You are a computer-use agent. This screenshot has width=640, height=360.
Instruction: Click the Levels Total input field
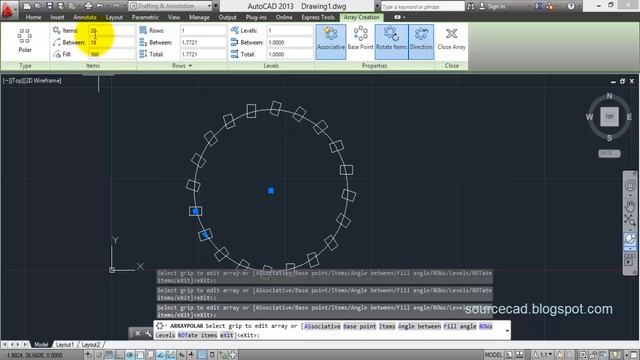coord(290,54)
